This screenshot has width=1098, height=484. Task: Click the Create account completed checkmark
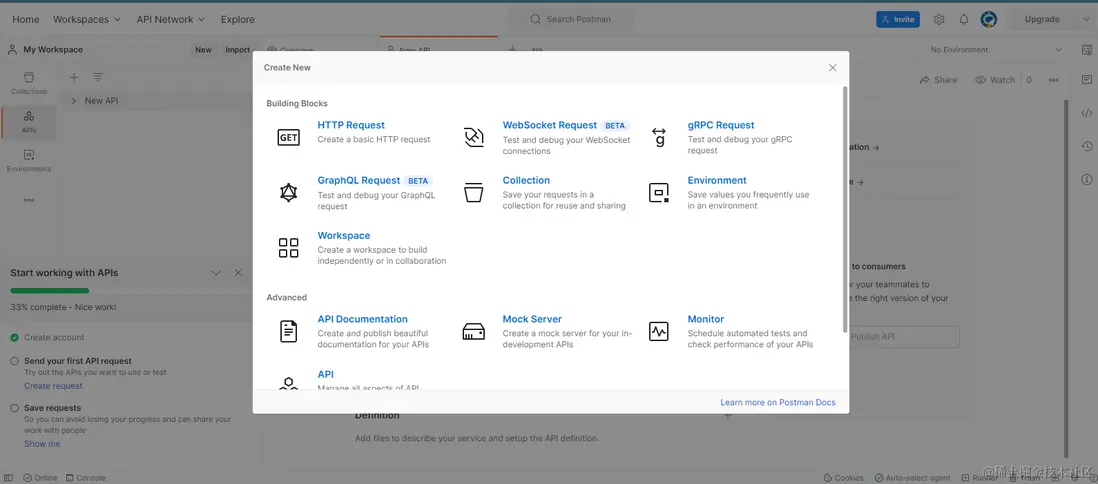pyautogui.click(x=14, y=338)
